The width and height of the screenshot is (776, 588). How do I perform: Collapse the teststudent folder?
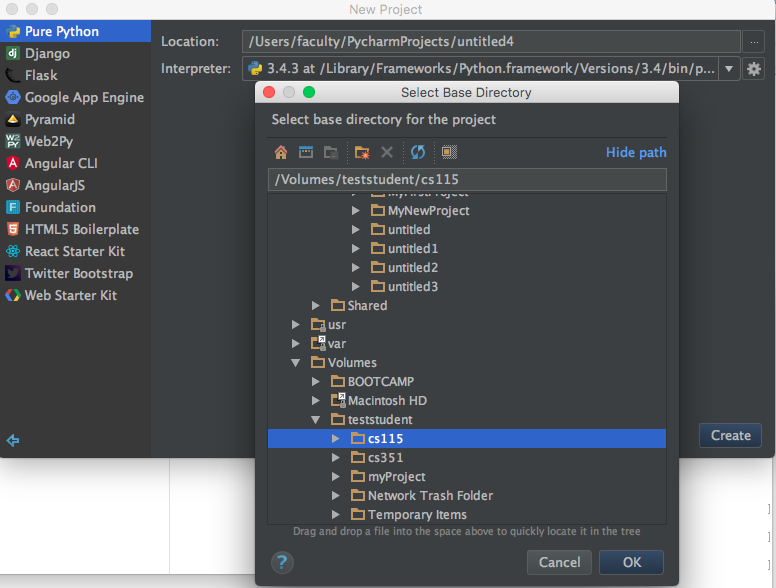tap(315, 420)
